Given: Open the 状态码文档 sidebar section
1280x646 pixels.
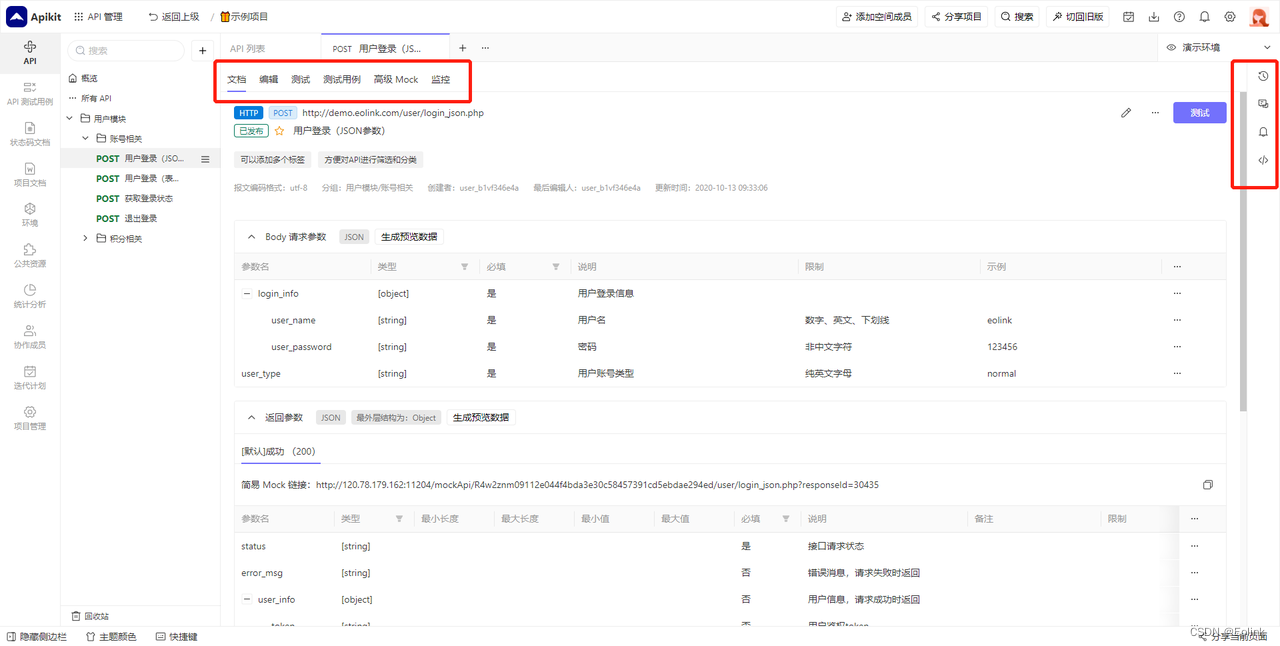Looking at the screenshot, I should [28, 136].
